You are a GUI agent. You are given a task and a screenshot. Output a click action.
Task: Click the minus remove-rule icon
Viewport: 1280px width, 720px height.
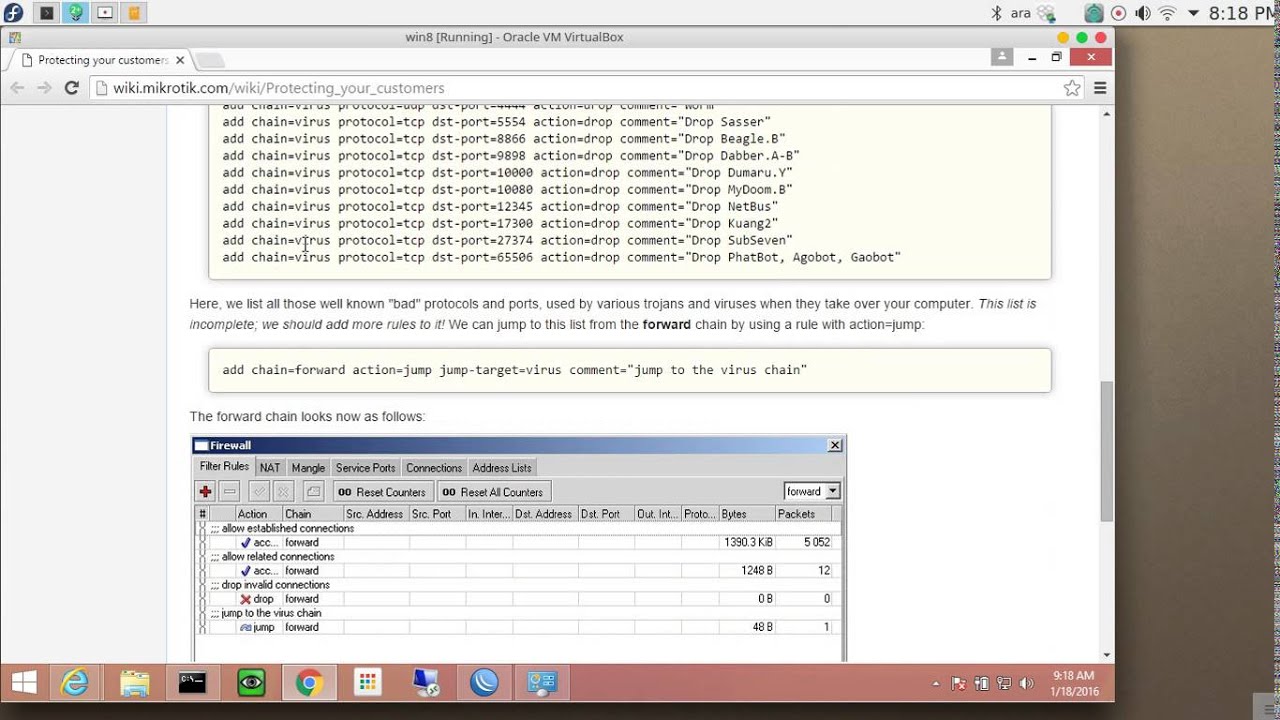[230, 491]
